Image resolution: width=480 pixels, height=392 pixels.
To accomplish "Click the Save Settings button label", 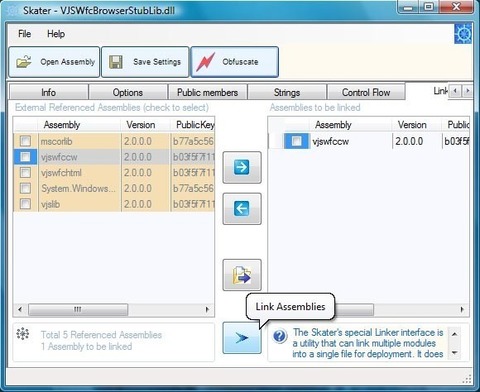I will click(x=157, y=62).
